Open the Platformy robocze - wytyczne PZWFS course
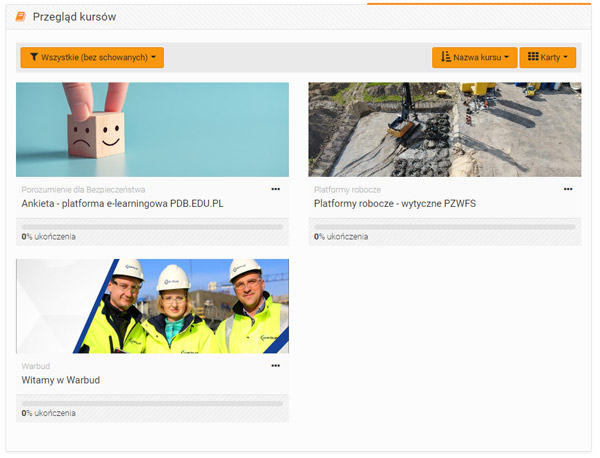Viewport: 600px width, 458px height. pos(395,204)
